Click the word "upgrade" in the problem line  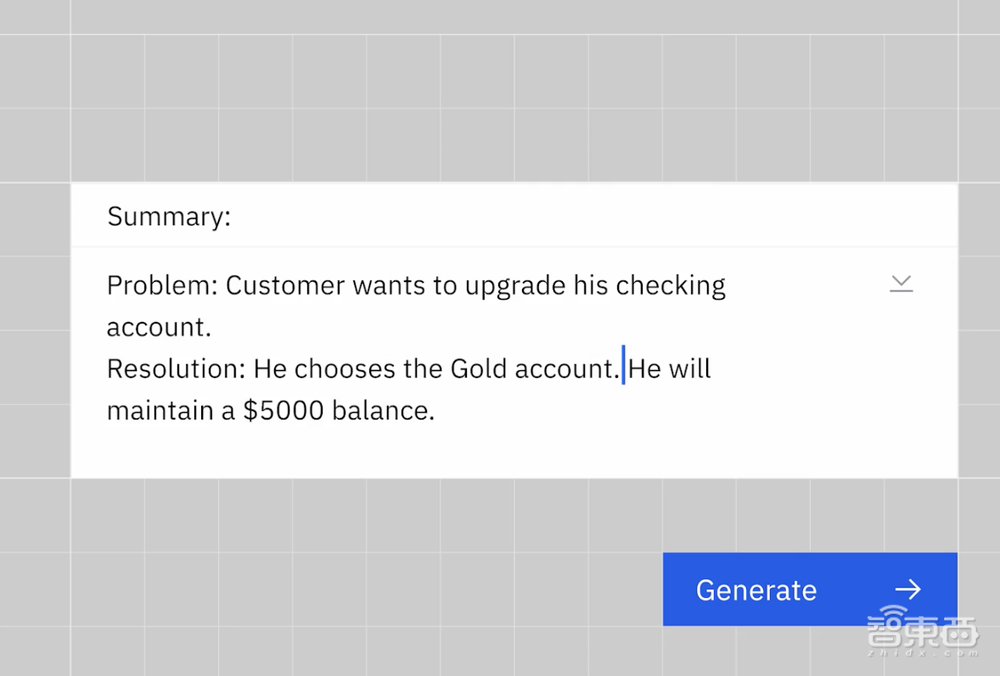pyautogui.click(x=515, y=286)
